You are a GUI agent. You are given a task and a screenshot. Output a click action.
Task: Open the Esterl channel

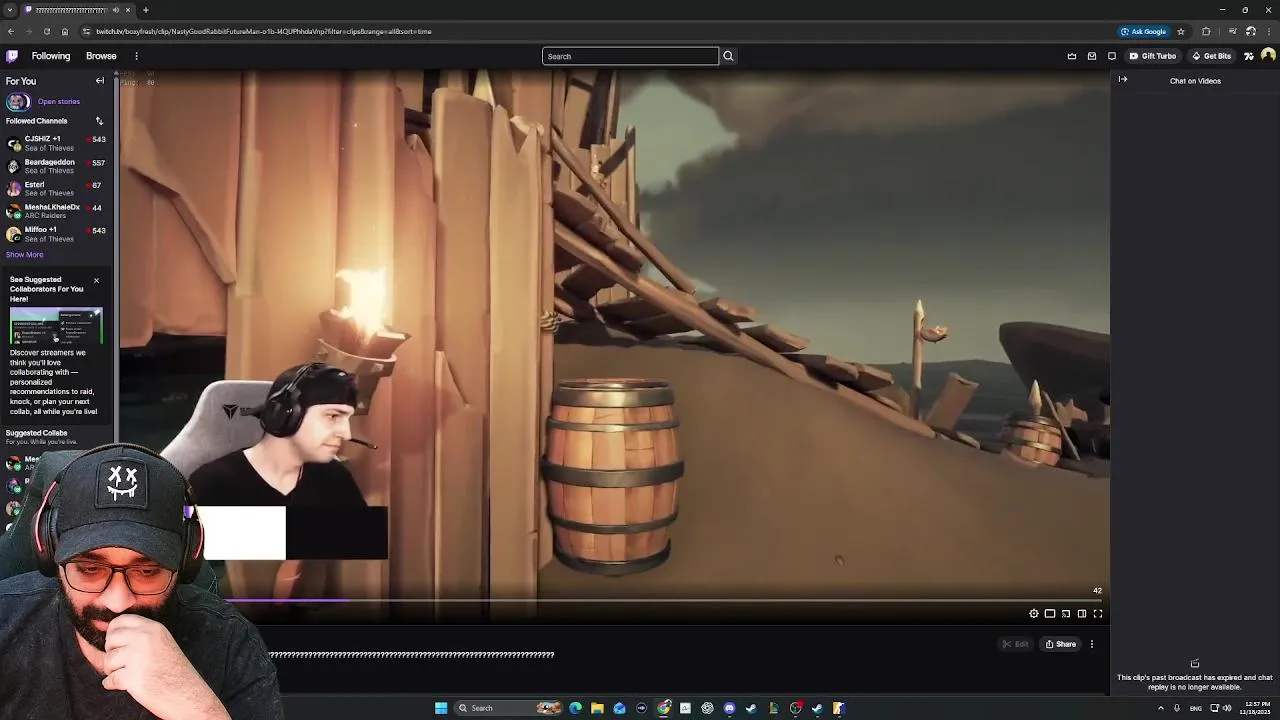pyautogui.click(x=56, y=189)
